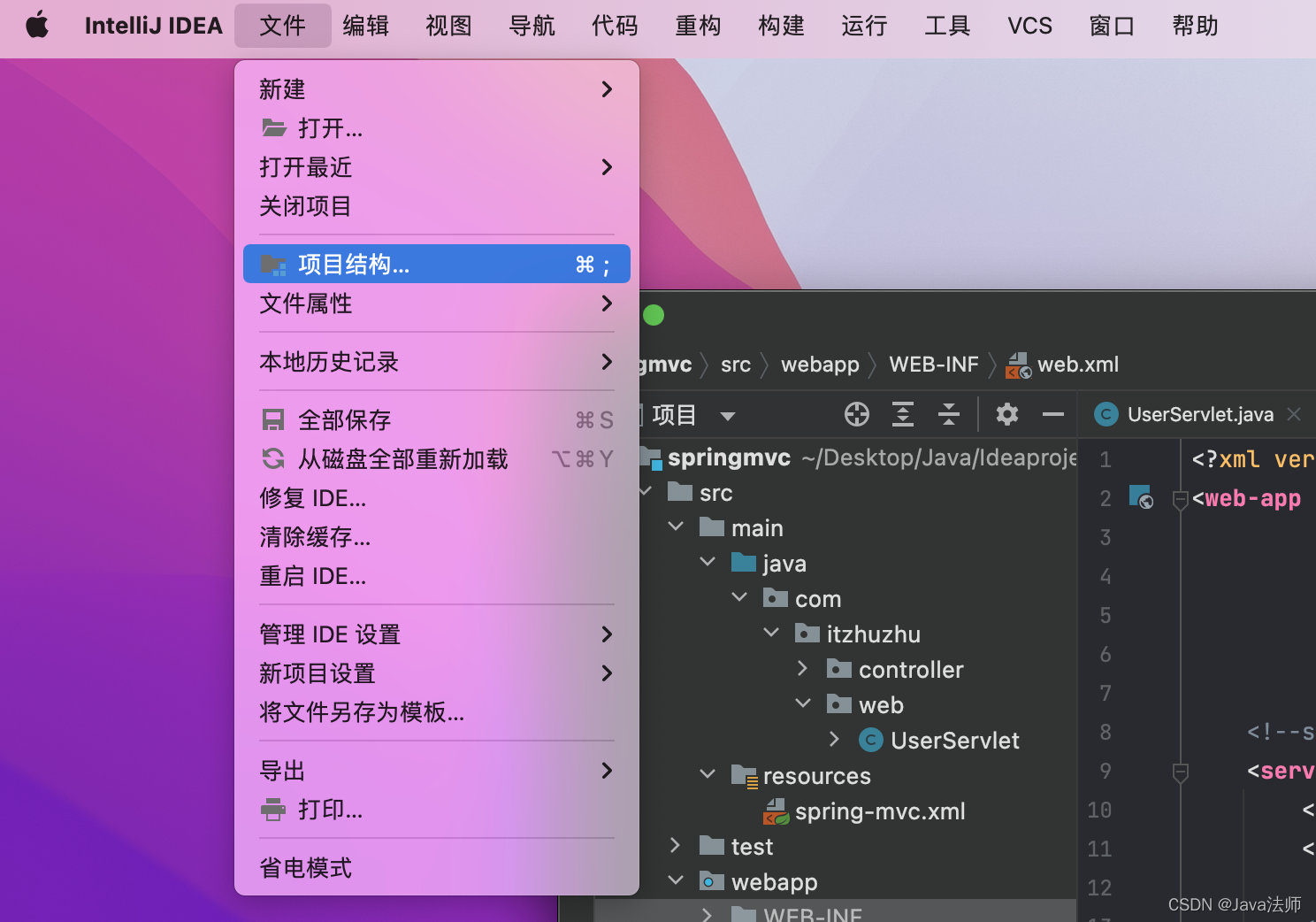Open the 窗口 menu

tap(1113, 26)
